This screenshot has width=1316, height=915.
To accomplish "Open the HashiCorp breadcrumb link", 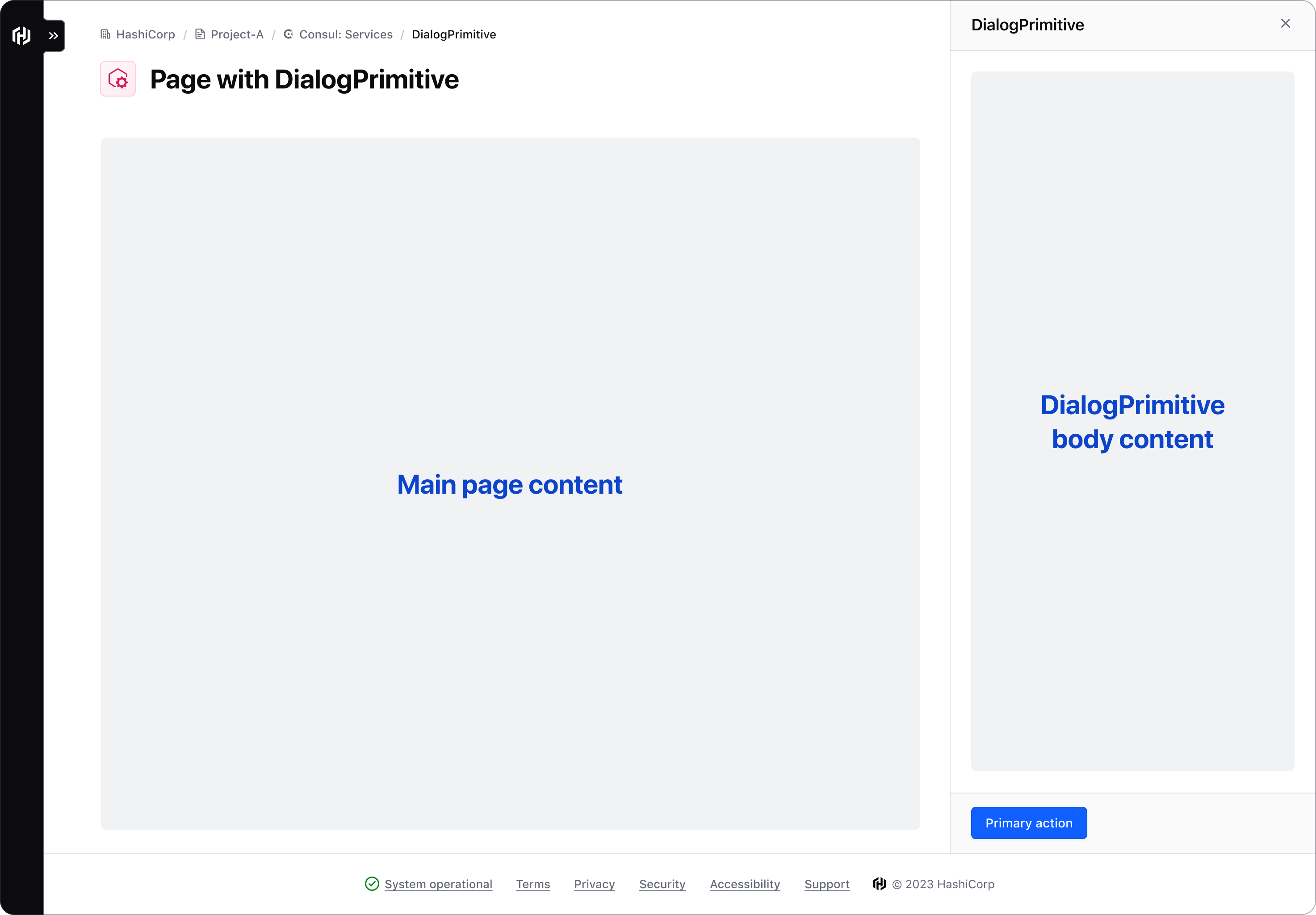I will click(x=145, y=34).
